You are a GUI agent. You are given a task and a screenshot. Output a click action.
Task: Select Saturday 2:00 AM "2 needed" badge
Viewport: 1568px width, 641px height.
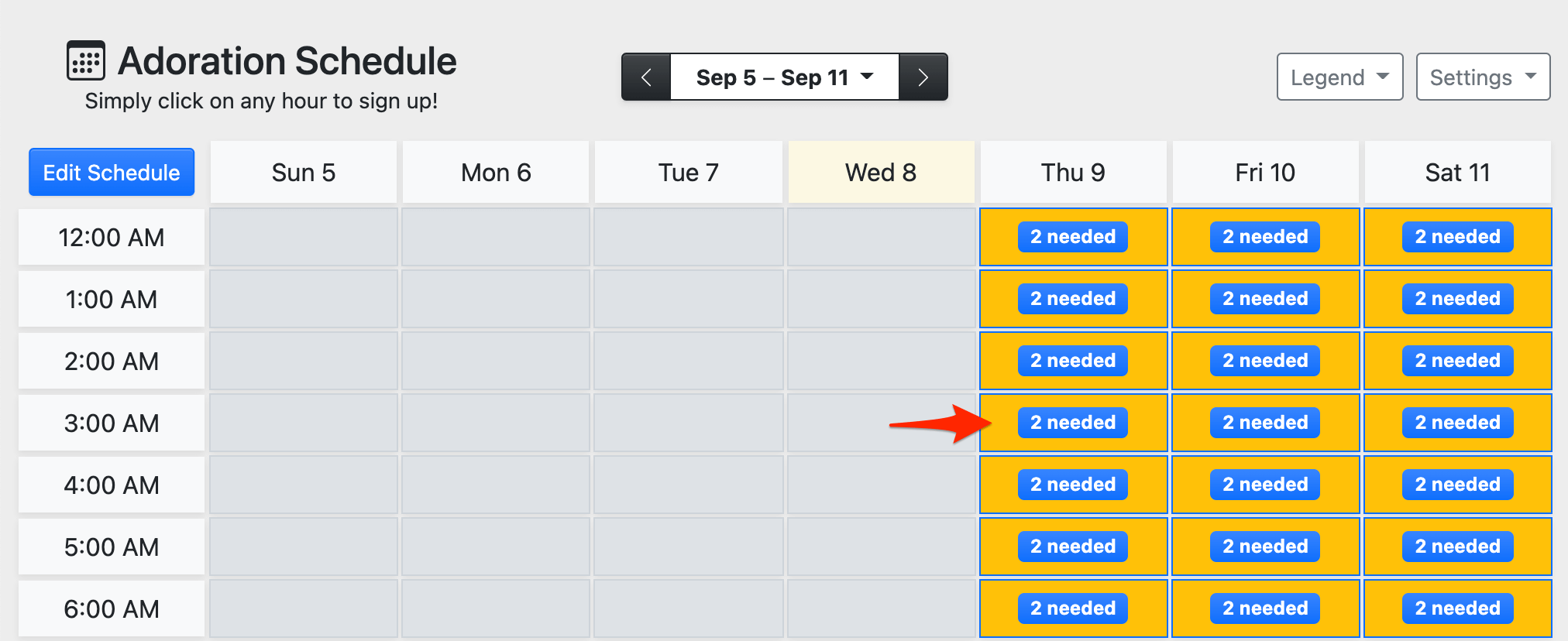(1457, 361)
